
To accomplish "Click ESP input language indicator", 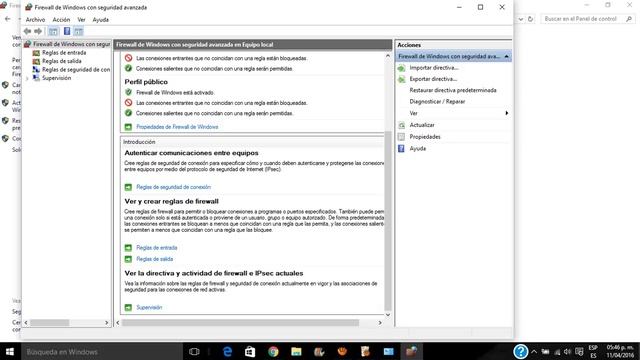I will (x=593, y=351).
